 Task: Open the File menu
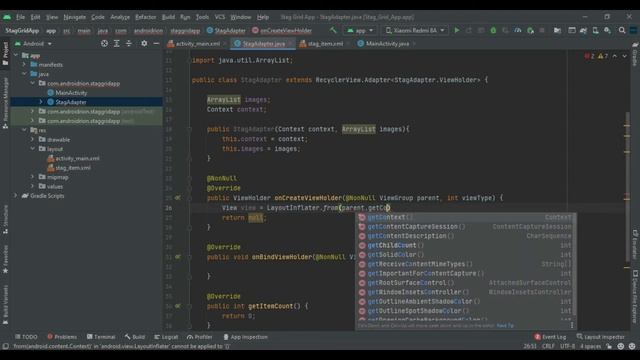pos(20,17)
